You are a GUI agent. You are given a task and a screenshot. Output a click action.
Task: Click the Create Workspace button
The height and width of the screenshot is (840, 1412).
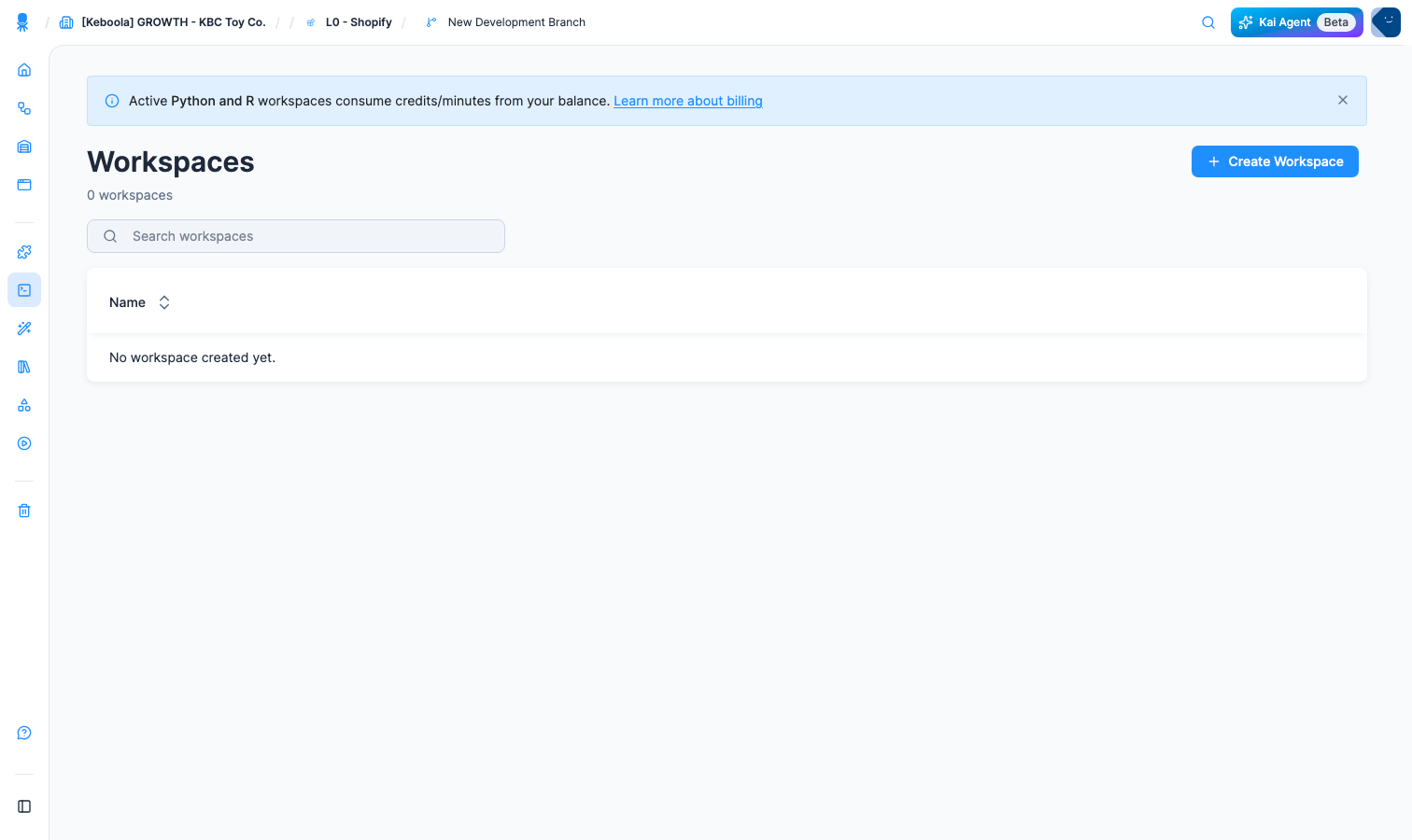[x=1275, y=161]
